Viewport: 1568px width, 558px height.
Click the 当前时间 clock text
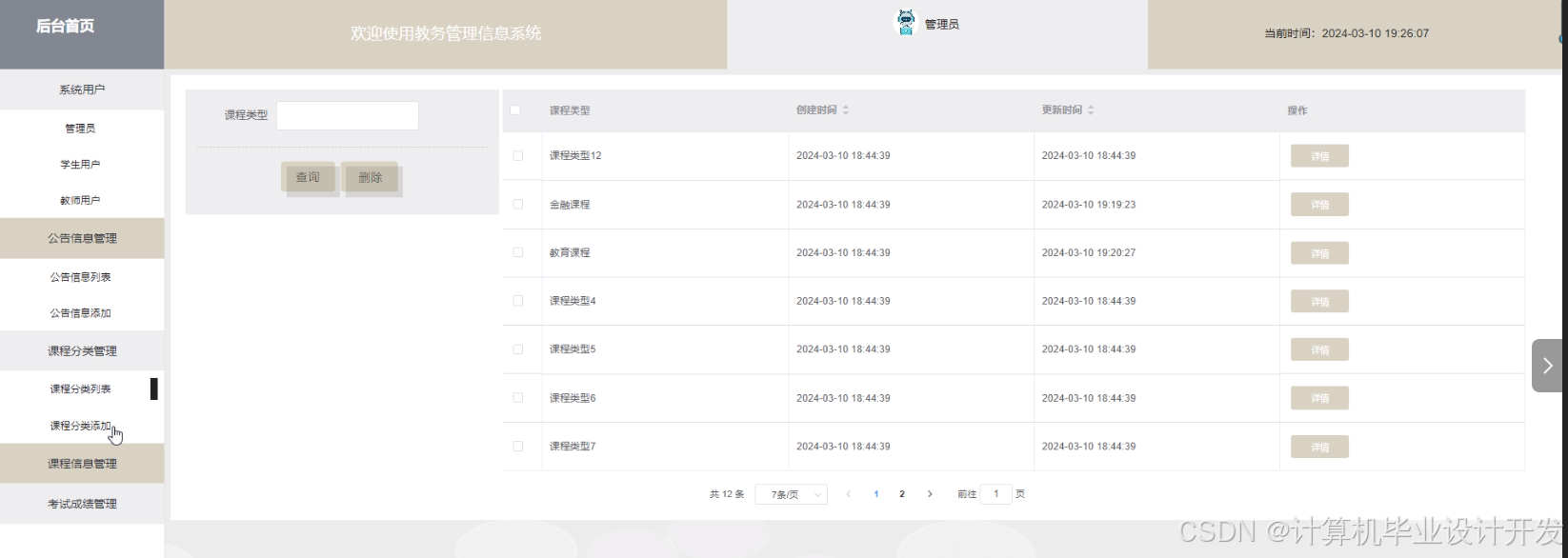[x=1346, y=33]
